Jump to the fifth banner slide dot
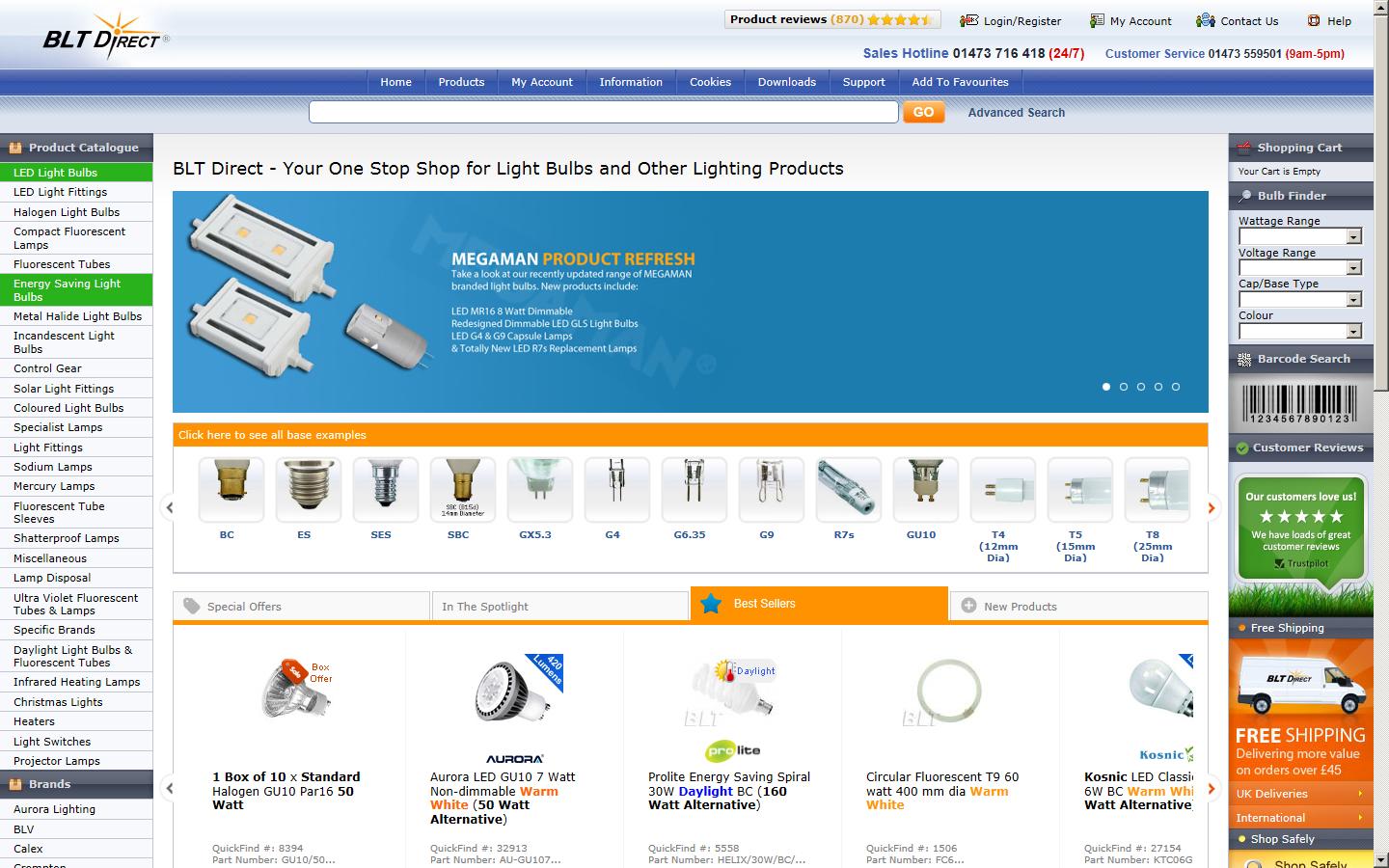1389x868 pixels. (x=1176, y=387)
